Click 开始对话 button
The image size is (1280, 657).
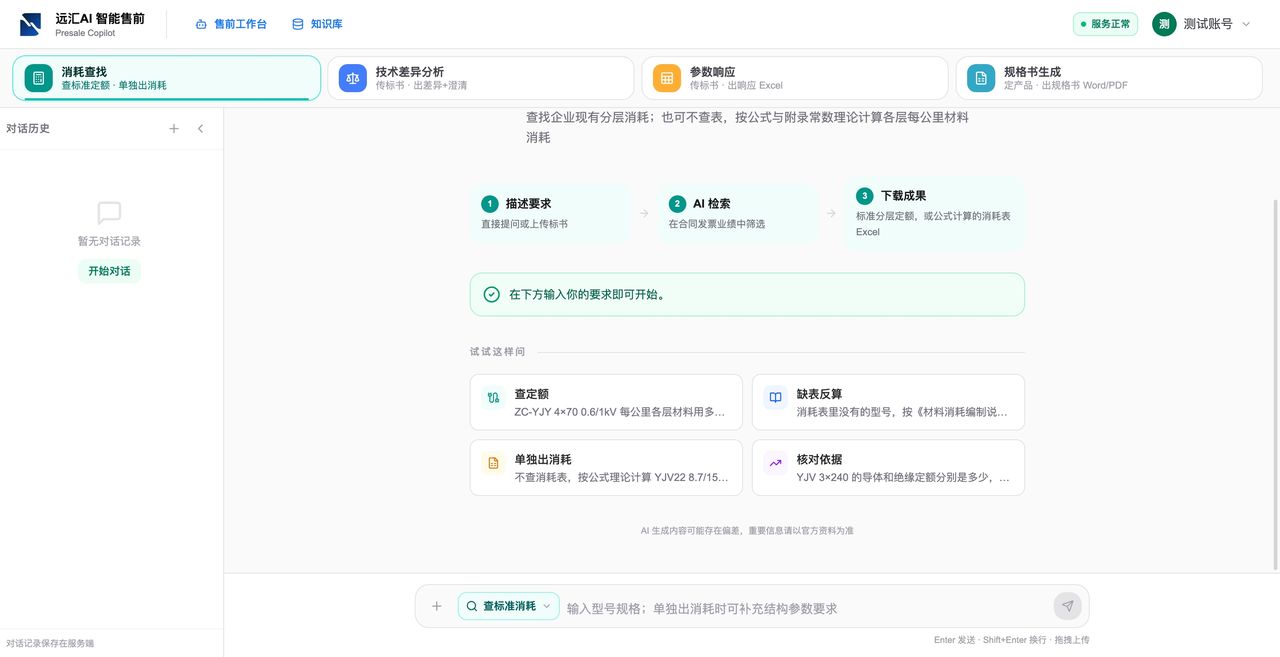(x=109, y=271)
